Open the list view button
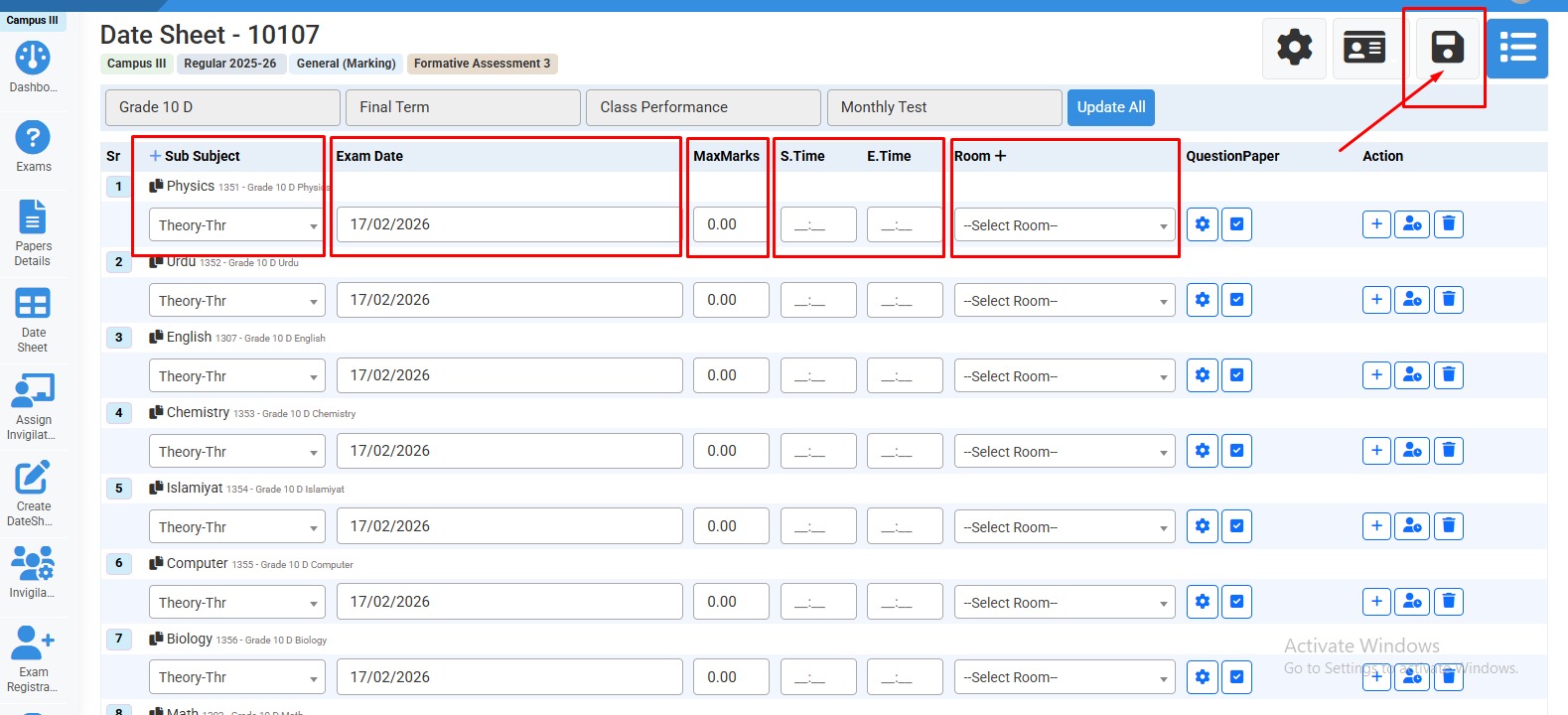1568x715 pixels. (x=1517, y=48)
